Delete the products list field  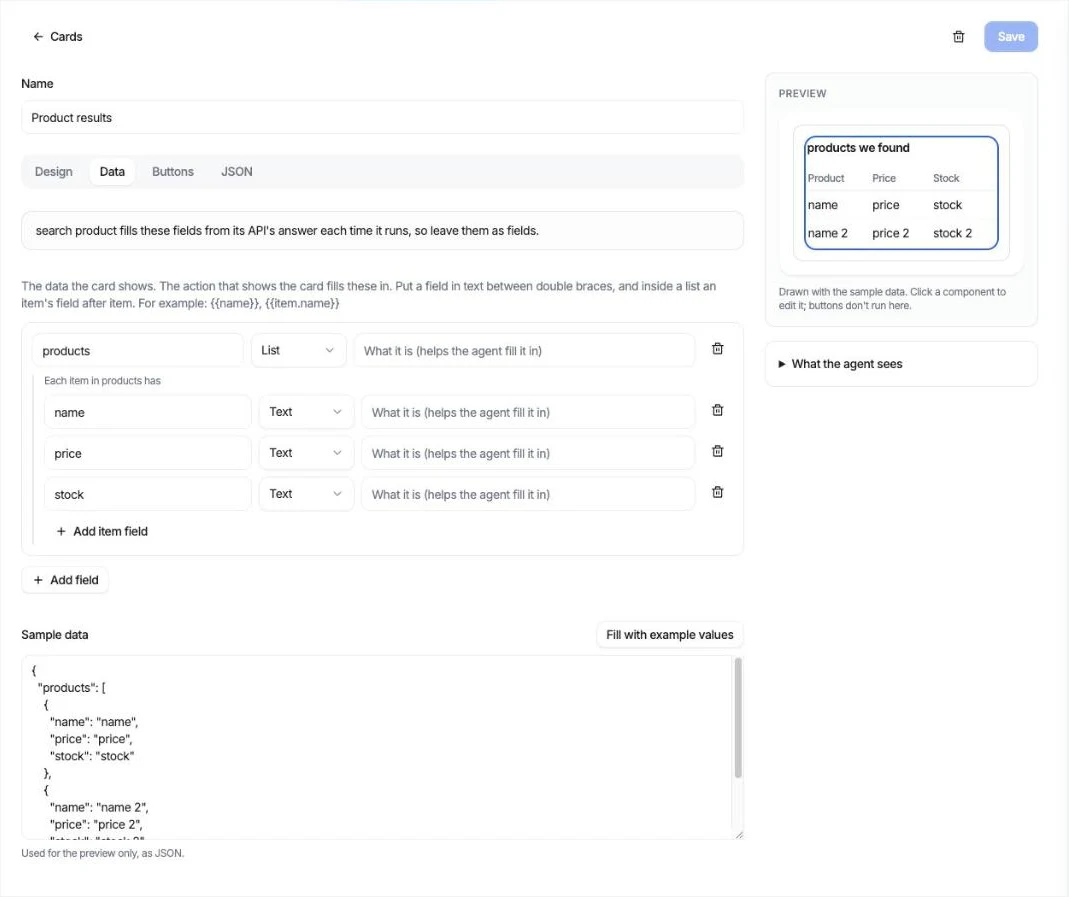click(717, 349)
